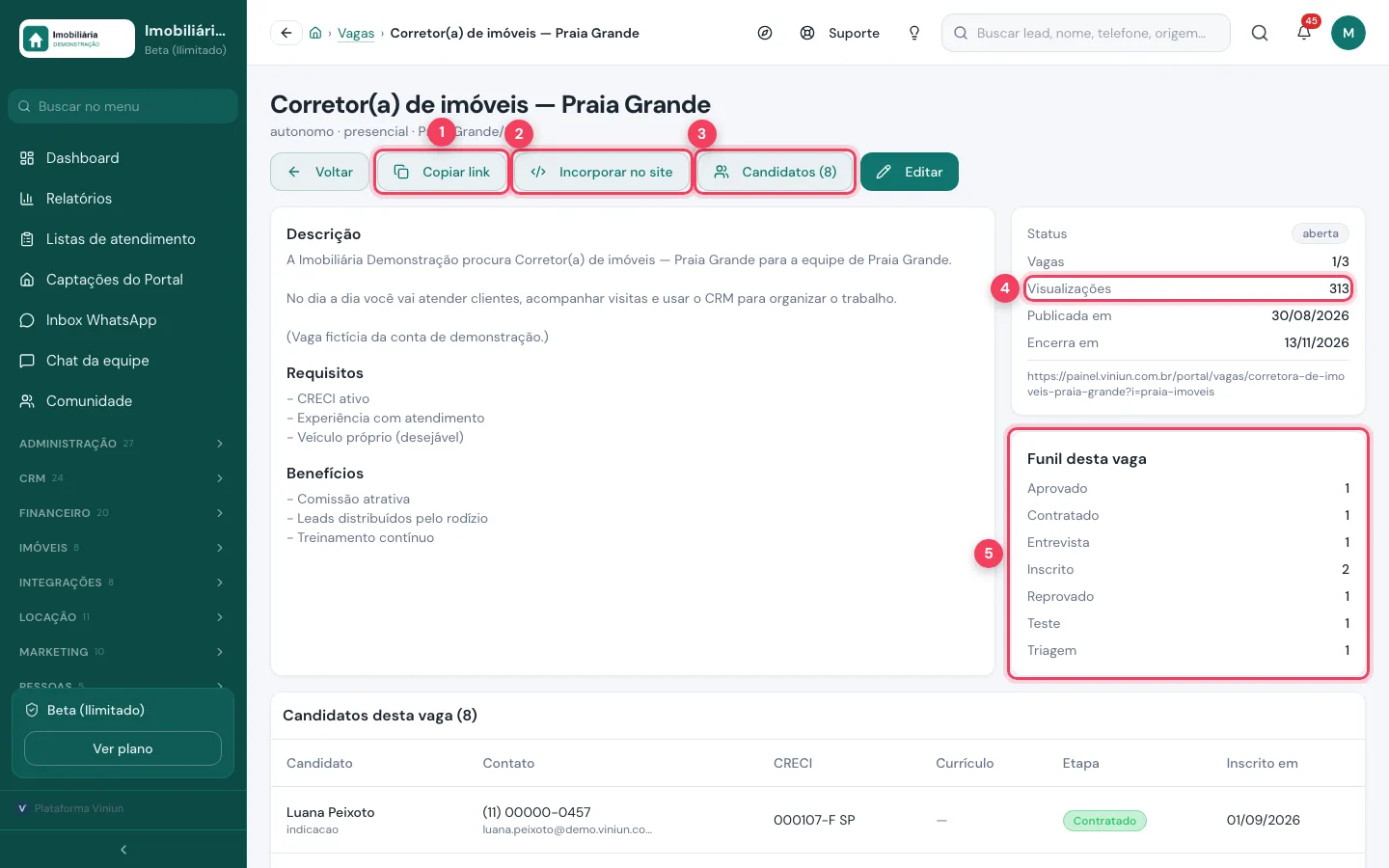Click the compass icon in header
The width and height of the screenshot is (1389, 868).
[765, 33]
